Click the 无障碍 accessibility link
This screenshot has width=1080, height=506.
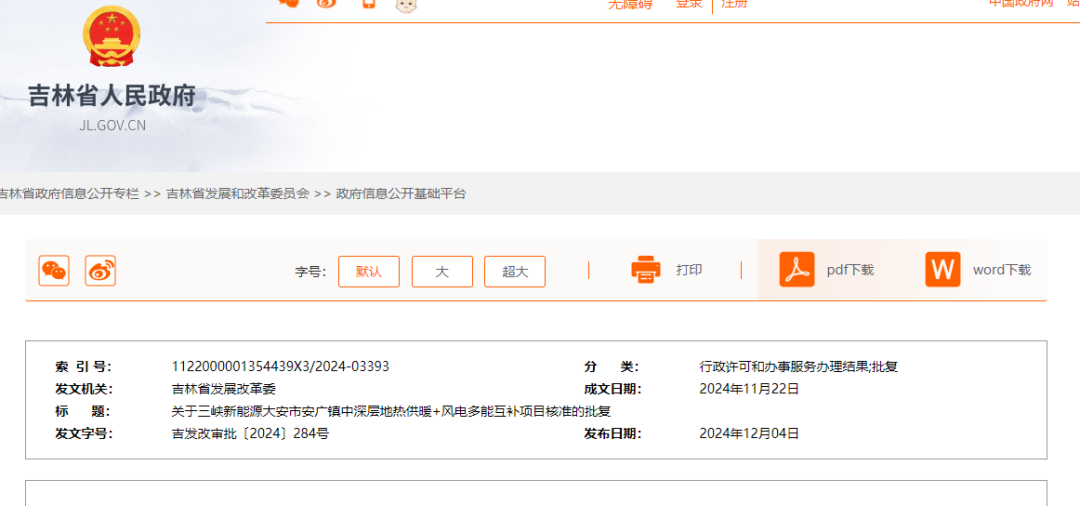pos(630,4)
